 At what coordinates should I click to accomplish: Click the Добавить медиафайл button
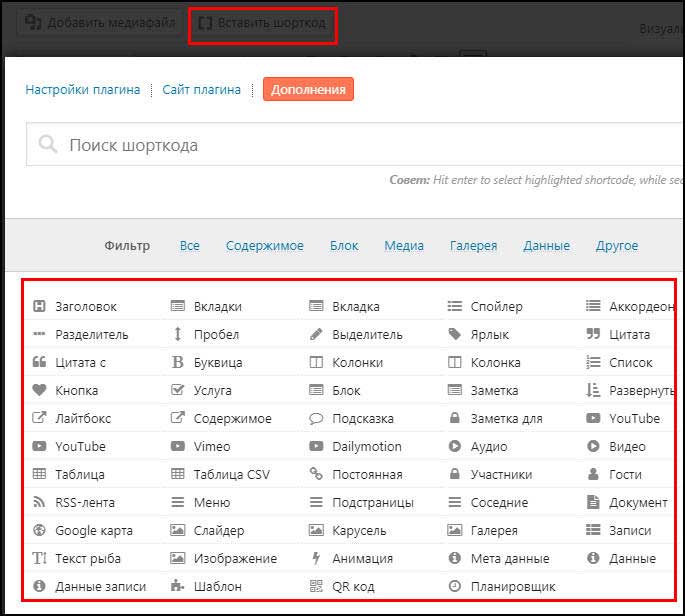(x=100, y=22)
